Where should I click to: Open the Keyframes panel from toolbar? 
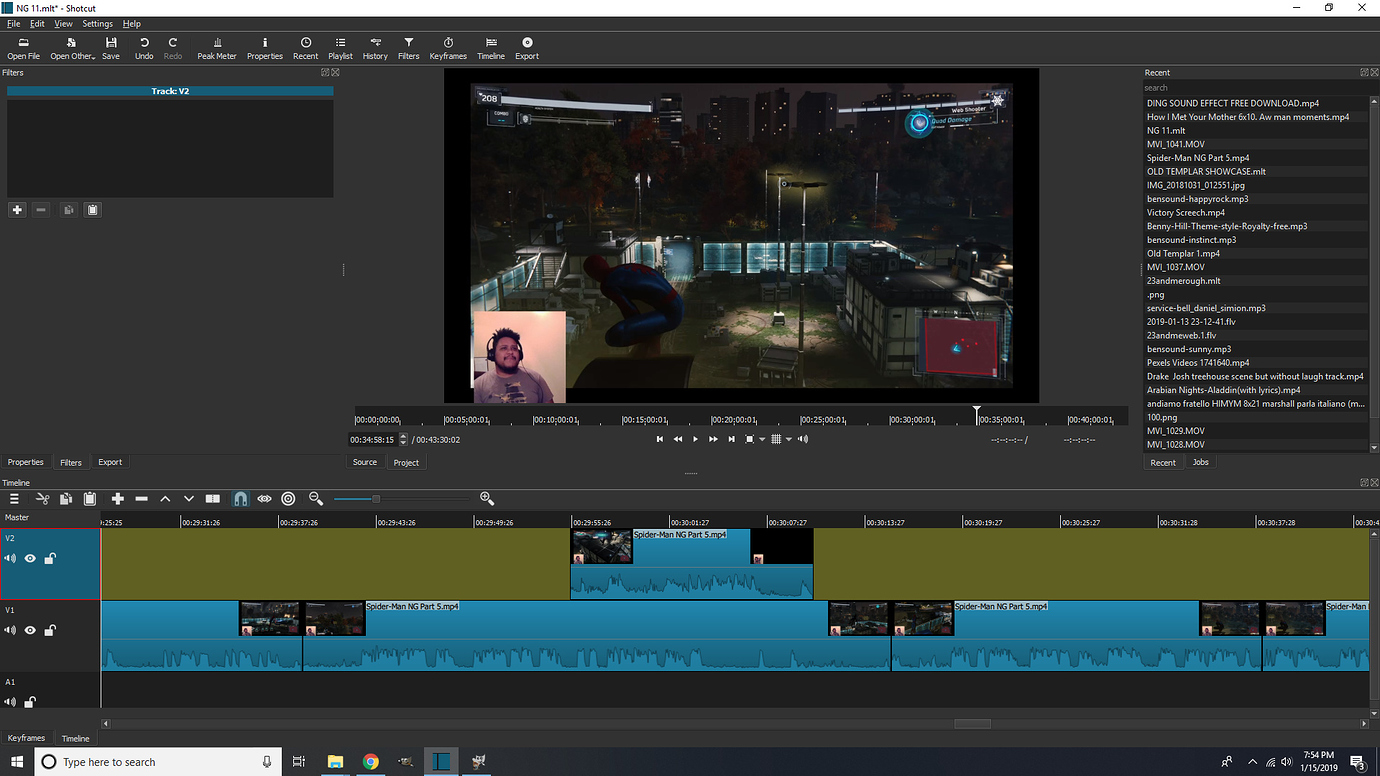tap(448, 49)
